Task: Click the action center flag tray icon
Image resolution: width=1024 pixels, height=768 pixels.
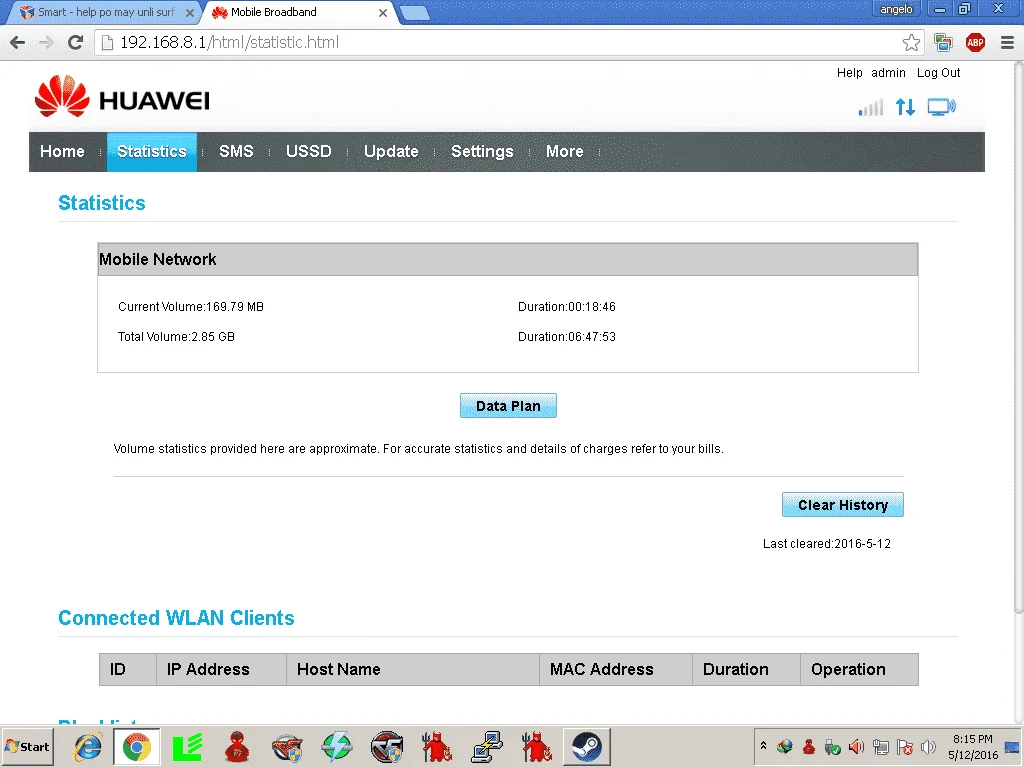Action: tap(904, 746)
